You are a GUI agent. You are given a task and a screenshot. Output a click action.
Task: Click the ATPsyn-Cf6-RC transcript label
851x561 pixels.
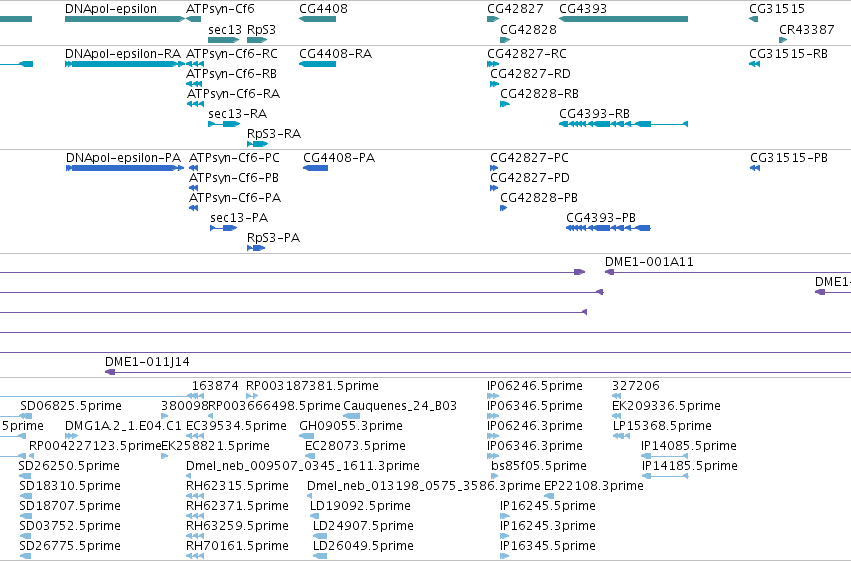pos(232,54)
